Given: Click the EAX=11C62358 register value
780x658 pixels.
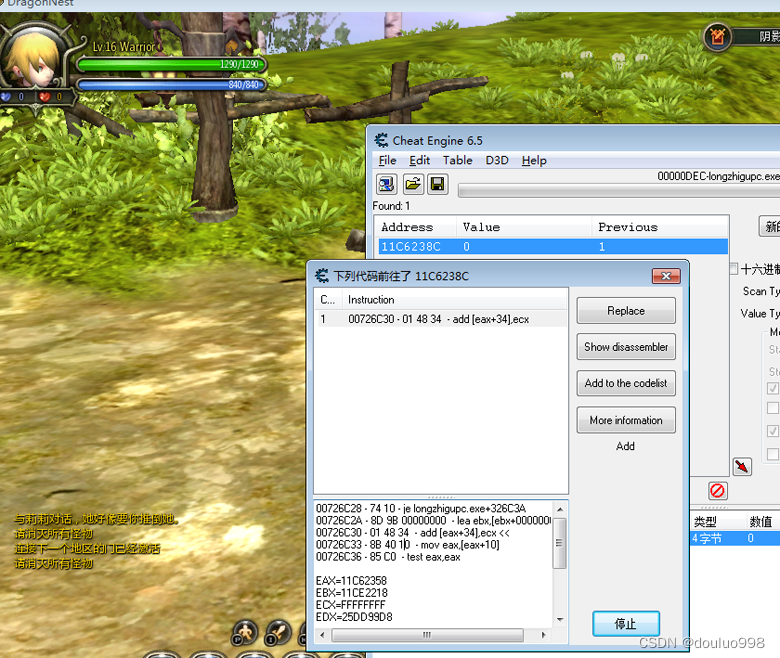Looking at the screenshot, I should (351, 581).
